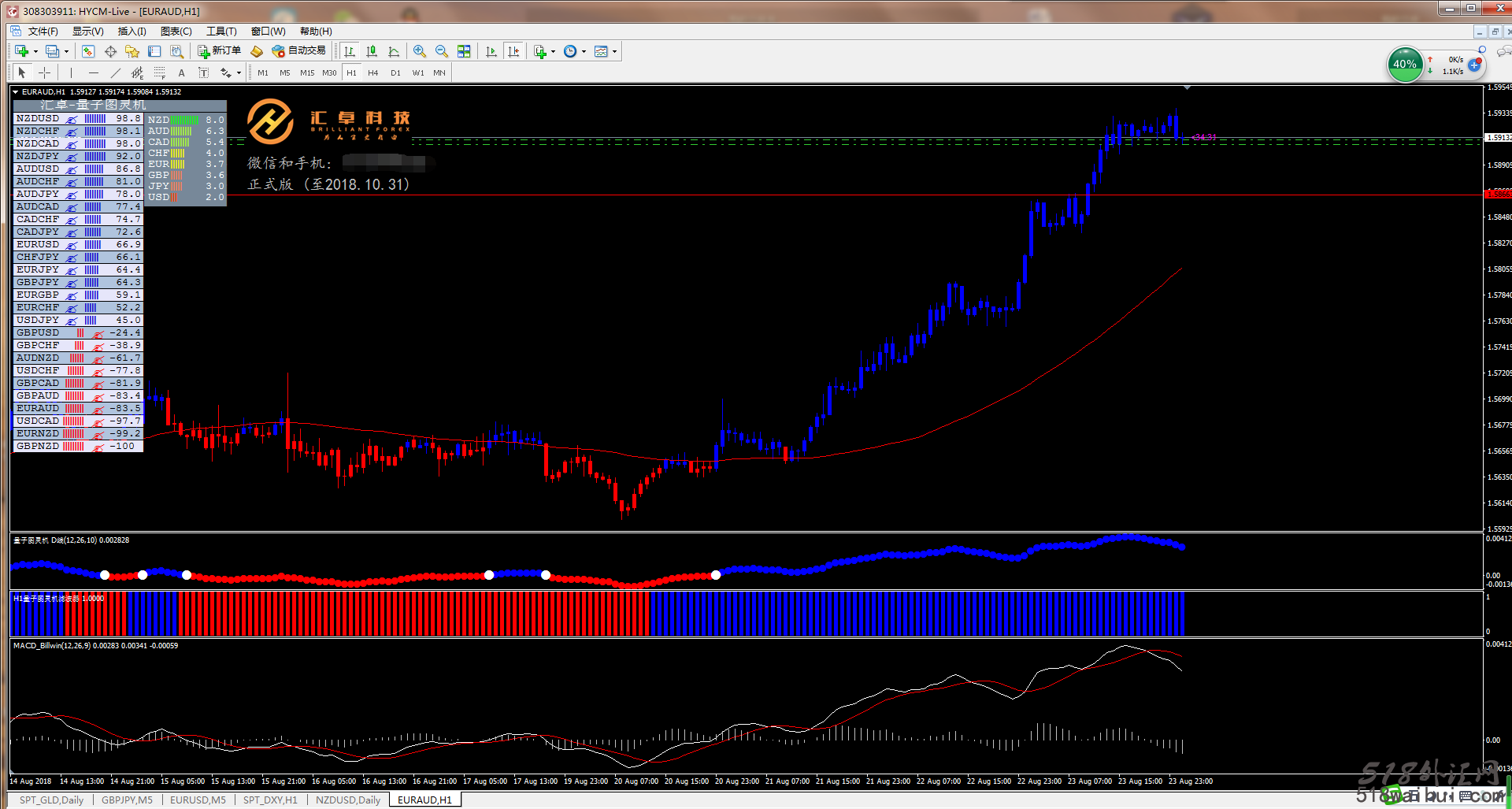This screenshot has width=1512, height=809.
Task: Toggle the 自动交易 auto trading button
Action: coord(298,51)
